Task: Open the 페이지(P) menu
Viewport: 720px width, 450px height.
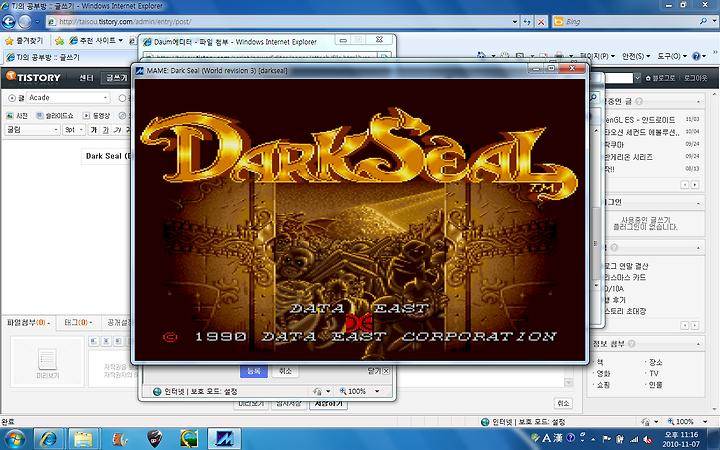Action: [x=597, y=56]
